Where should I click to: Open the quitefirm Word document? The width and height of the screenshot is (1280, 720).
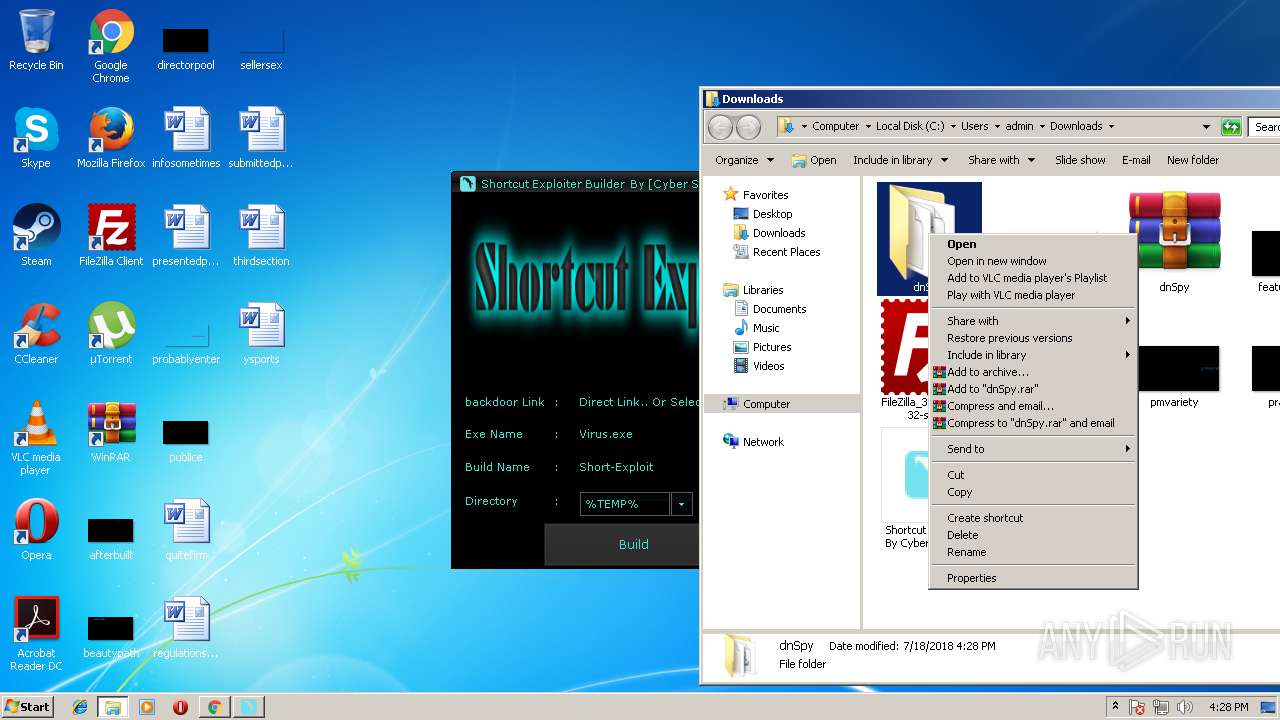186,530
